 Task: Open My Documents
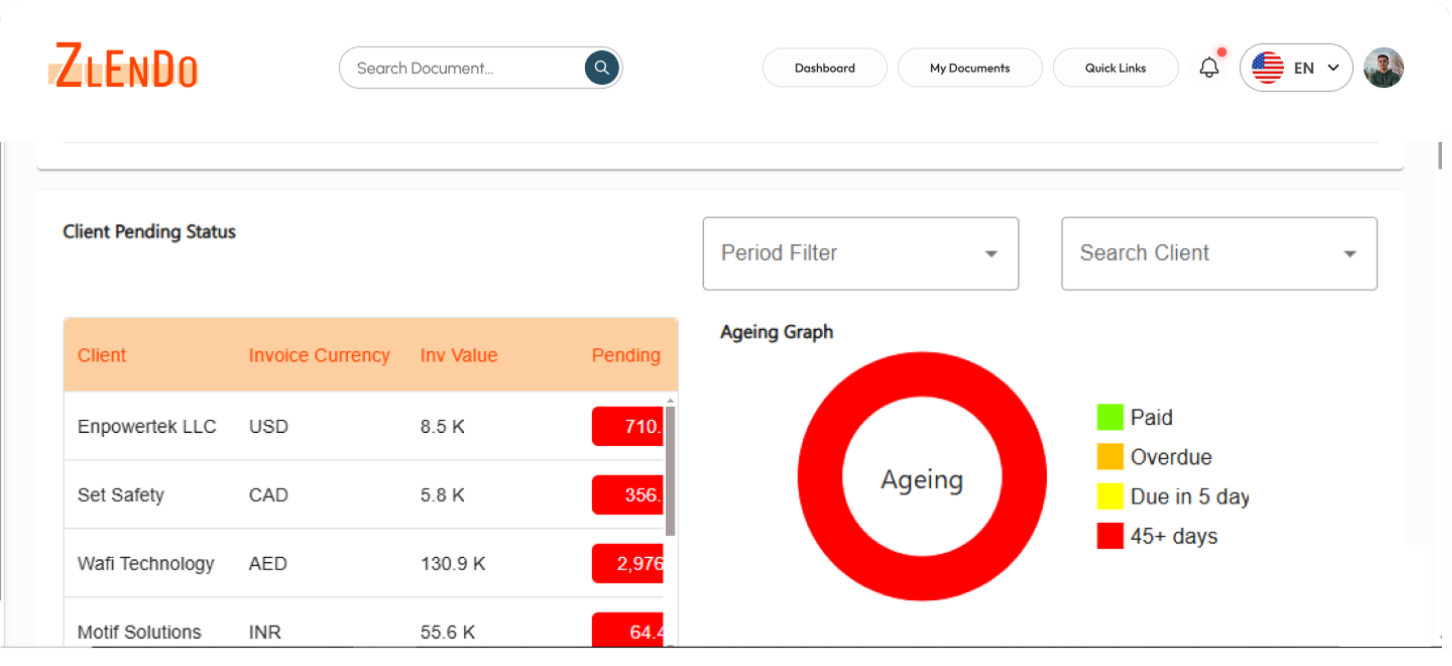pyautogui.click(x=970, y=68)
